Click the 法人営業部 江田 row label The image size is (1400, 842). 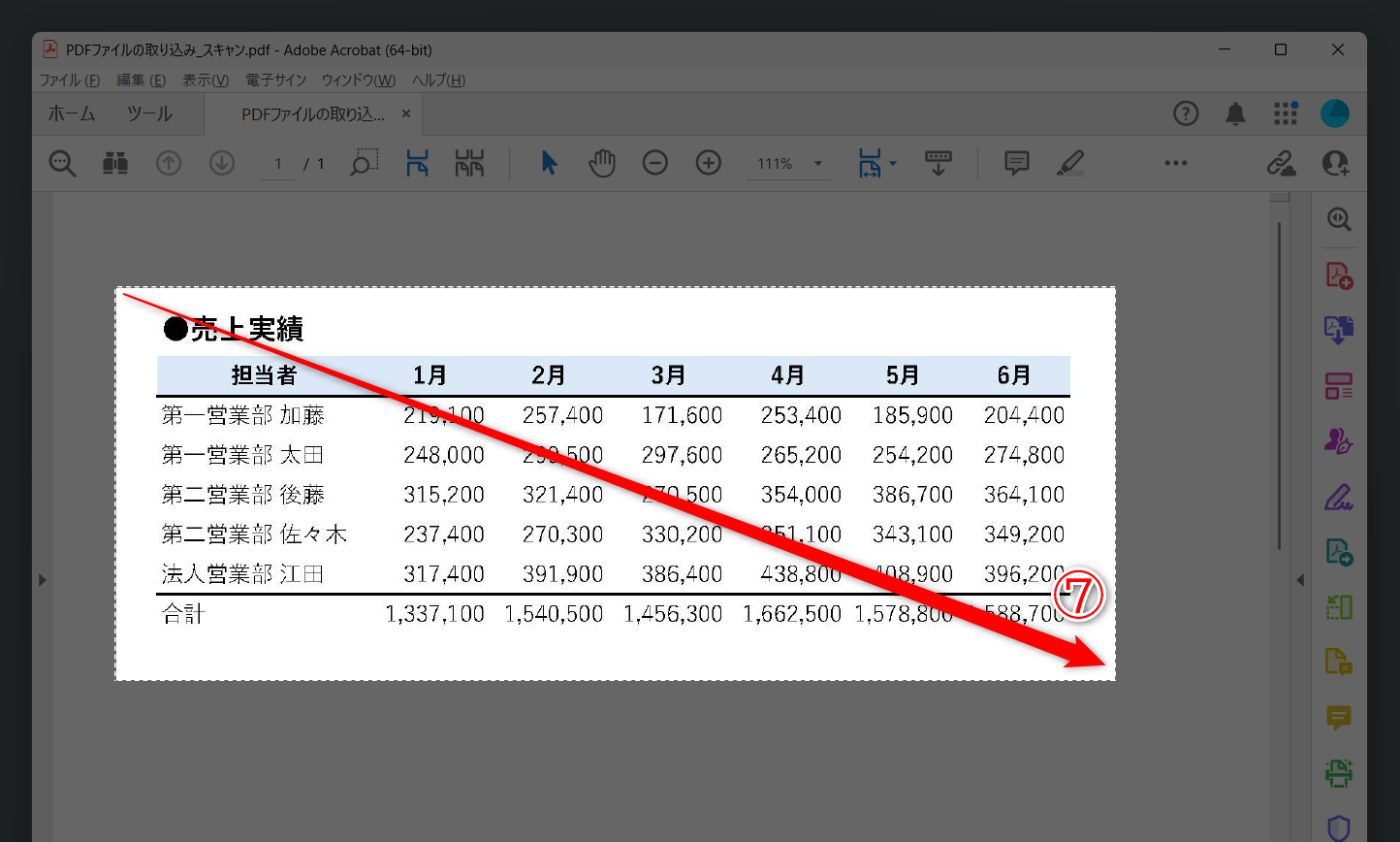[x=242, y=574]
